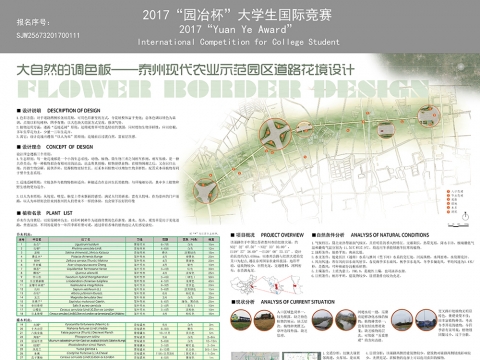480x360 pixels.
Task: Select the intersection detail circle at the map's northeast end
Action: (429, 116)
